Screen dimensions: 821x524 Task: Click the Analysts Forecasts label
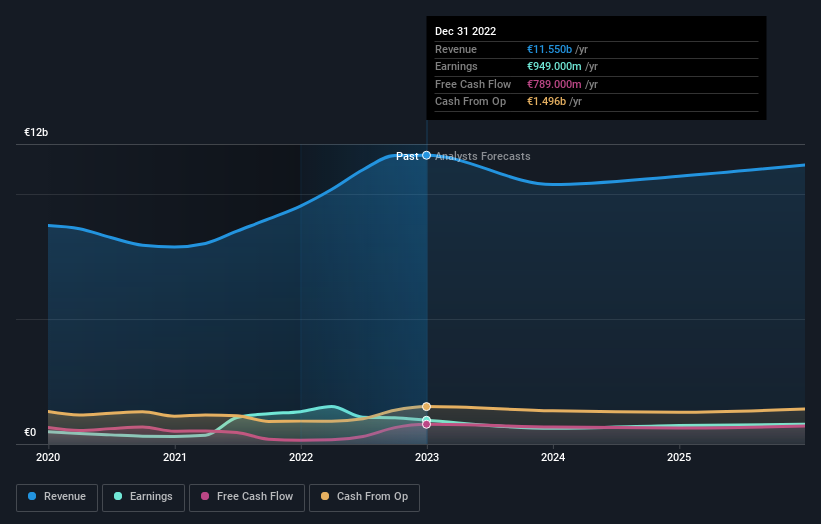coord(483,156)
